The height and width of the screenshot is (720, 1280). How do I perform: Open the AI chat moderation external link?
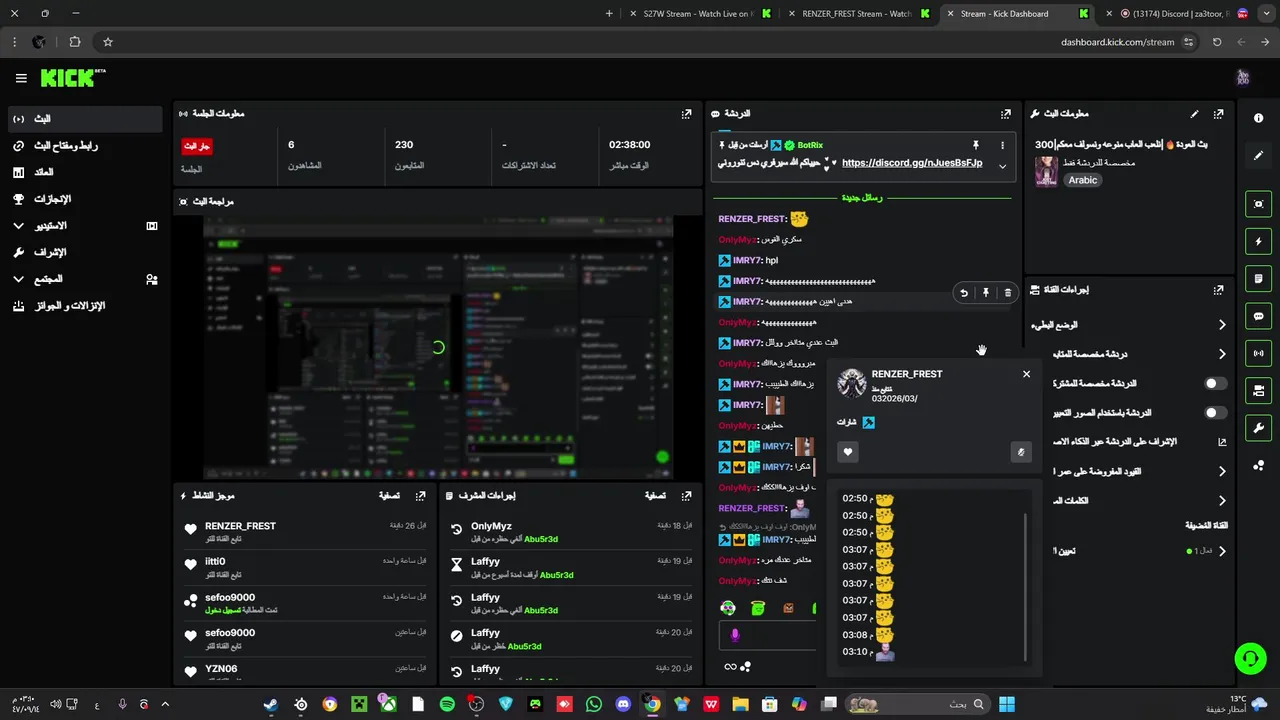click(x=1222, y=441)
